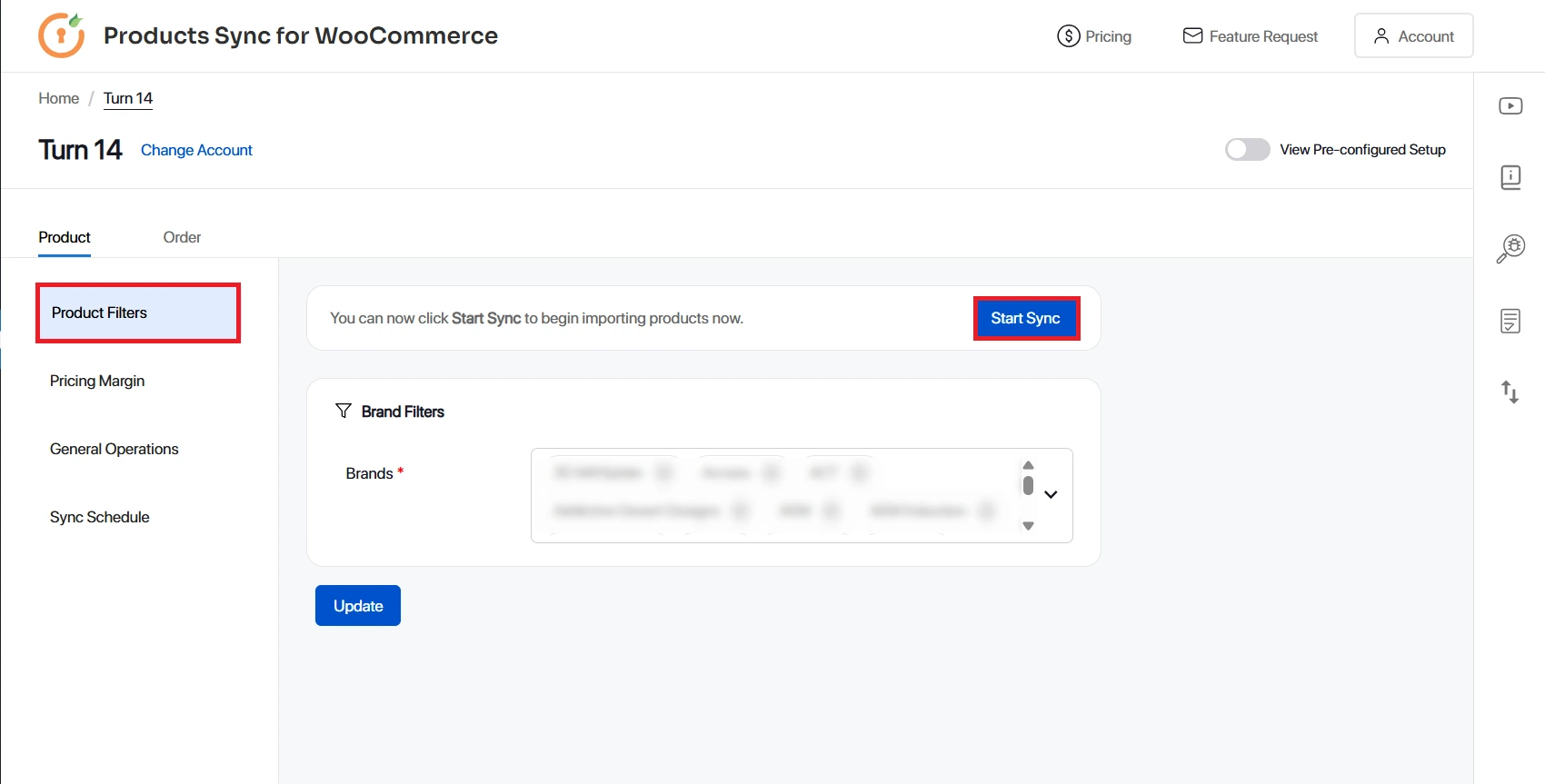1545x784 pixels.
Task: Click the Start Sync button
Action: click(1026, 318)
